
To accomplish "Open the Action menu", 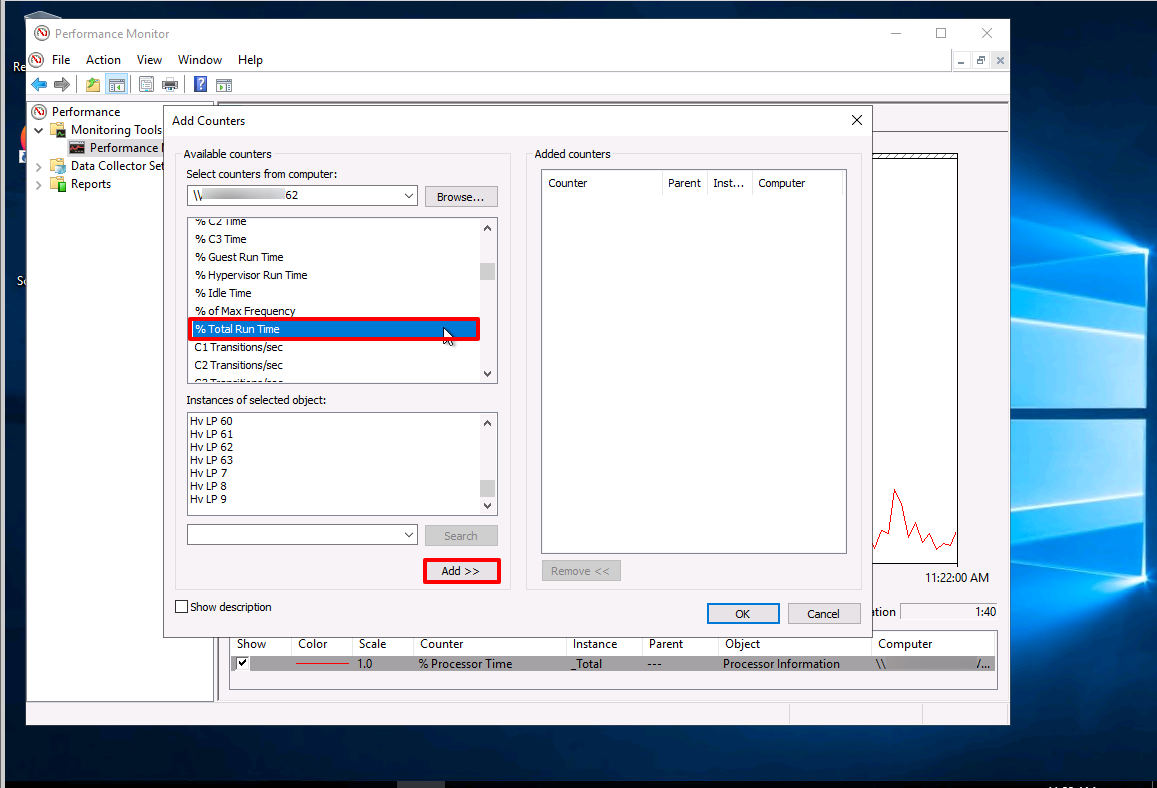I will click(x=103, y=60).
